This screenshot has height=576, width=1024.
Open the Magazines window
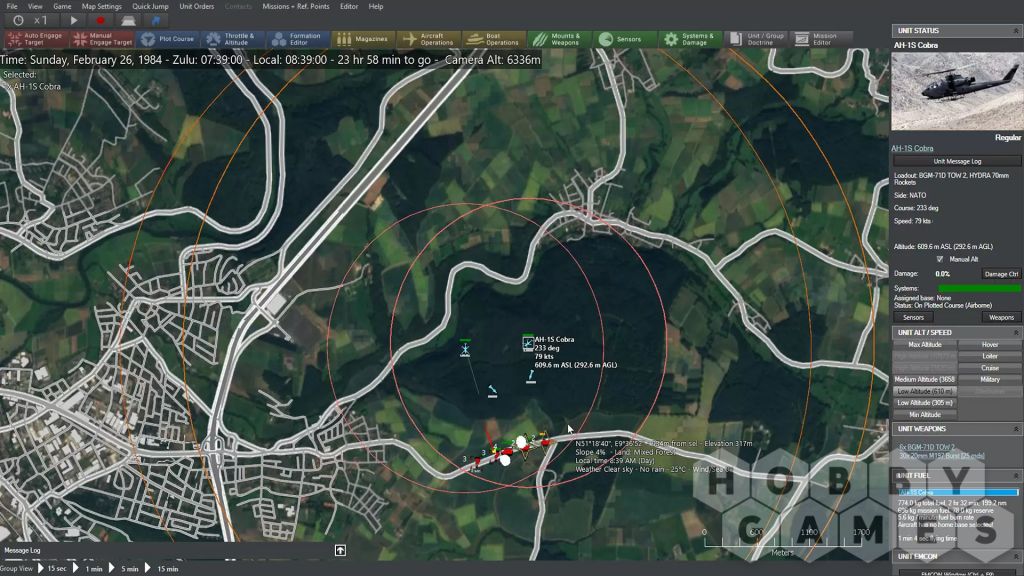[x=363, y=39]
